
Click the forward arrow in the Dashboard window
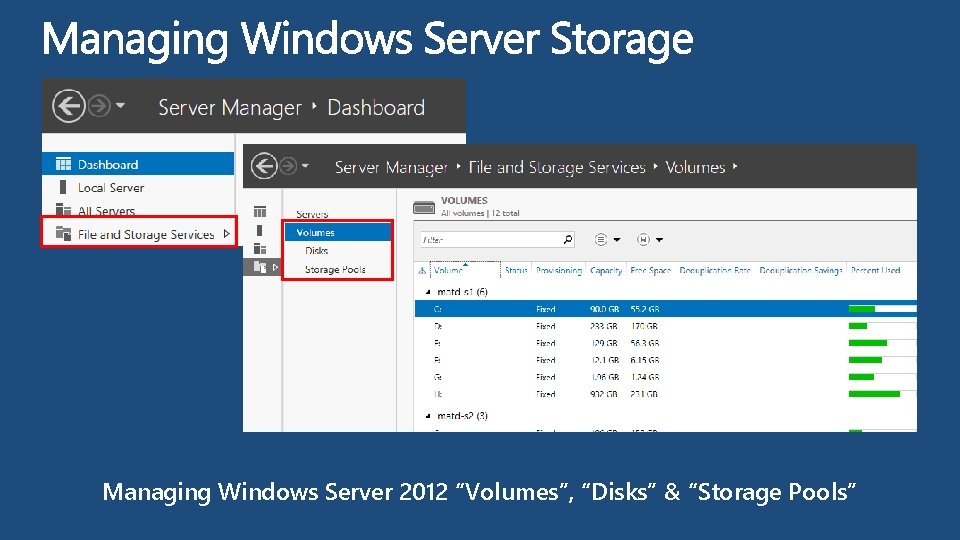pyautogui.click(x=99, y=106)
